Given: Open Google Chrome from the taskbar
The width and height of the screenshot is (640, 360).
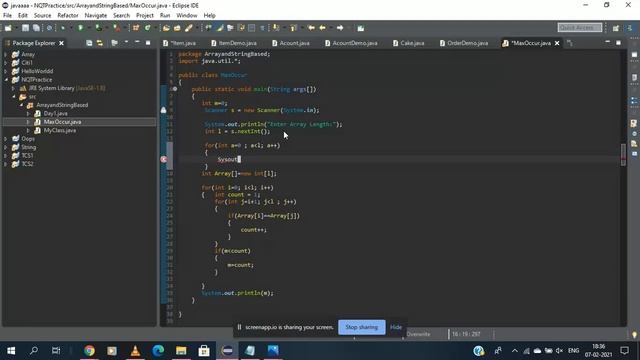Looking at the screenshot, I should point(89,350).
